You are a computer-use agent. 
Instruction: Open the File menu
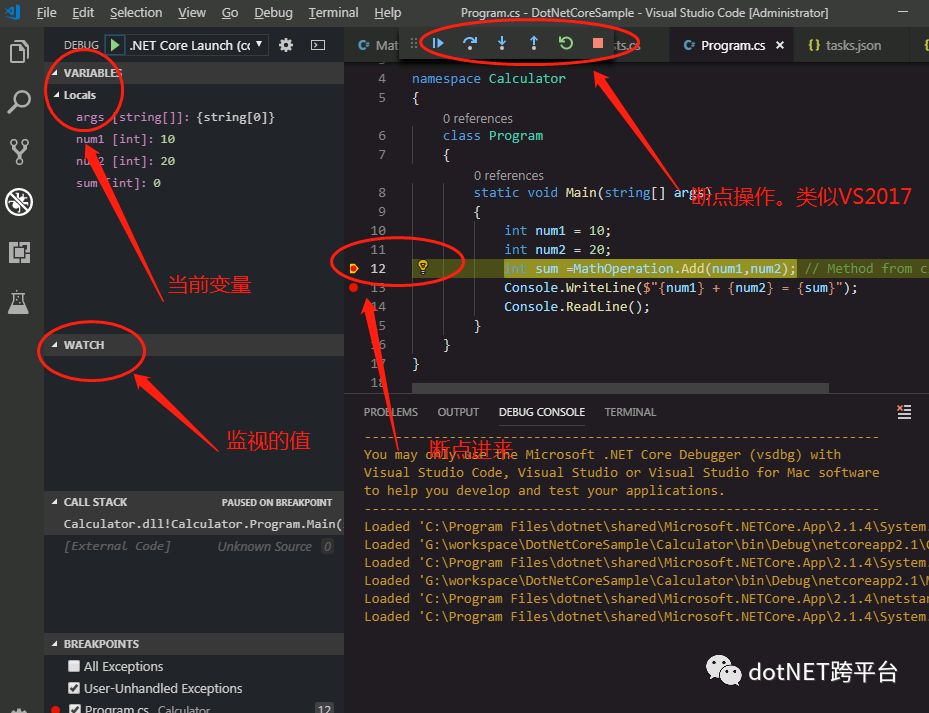point(46,12)
